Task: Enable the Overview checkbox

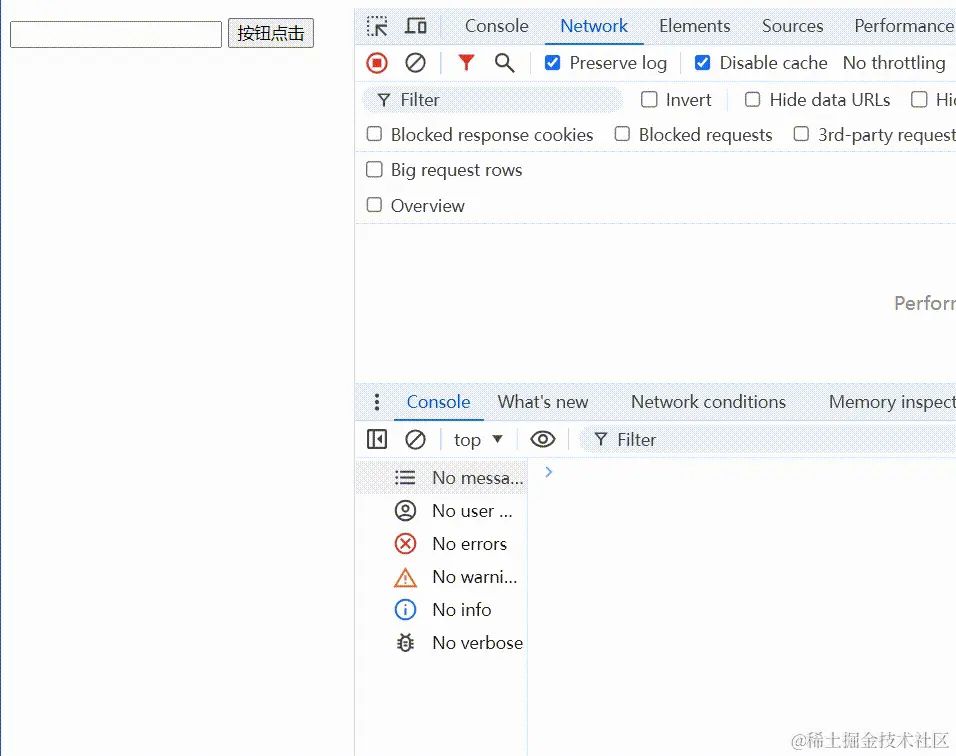Action: (374, 205)
